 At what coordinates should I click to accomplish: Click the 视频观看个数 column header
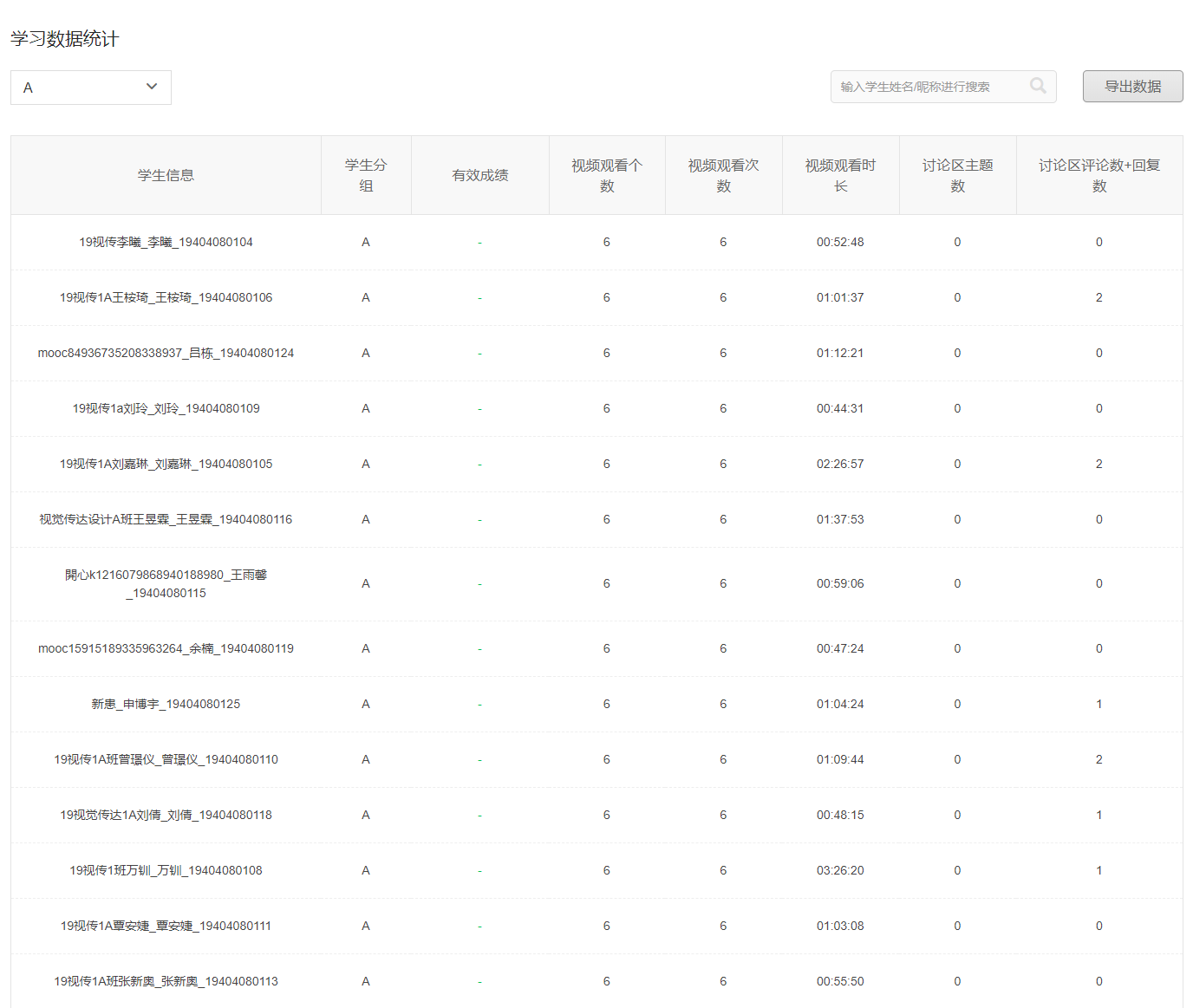607,175
